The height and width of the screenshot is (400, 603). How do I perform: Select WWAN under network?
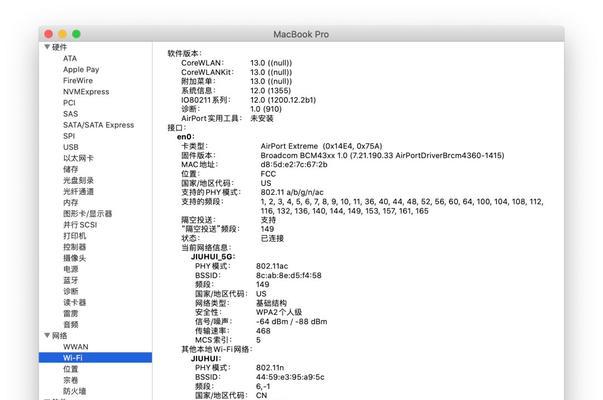tap(76, 347)
